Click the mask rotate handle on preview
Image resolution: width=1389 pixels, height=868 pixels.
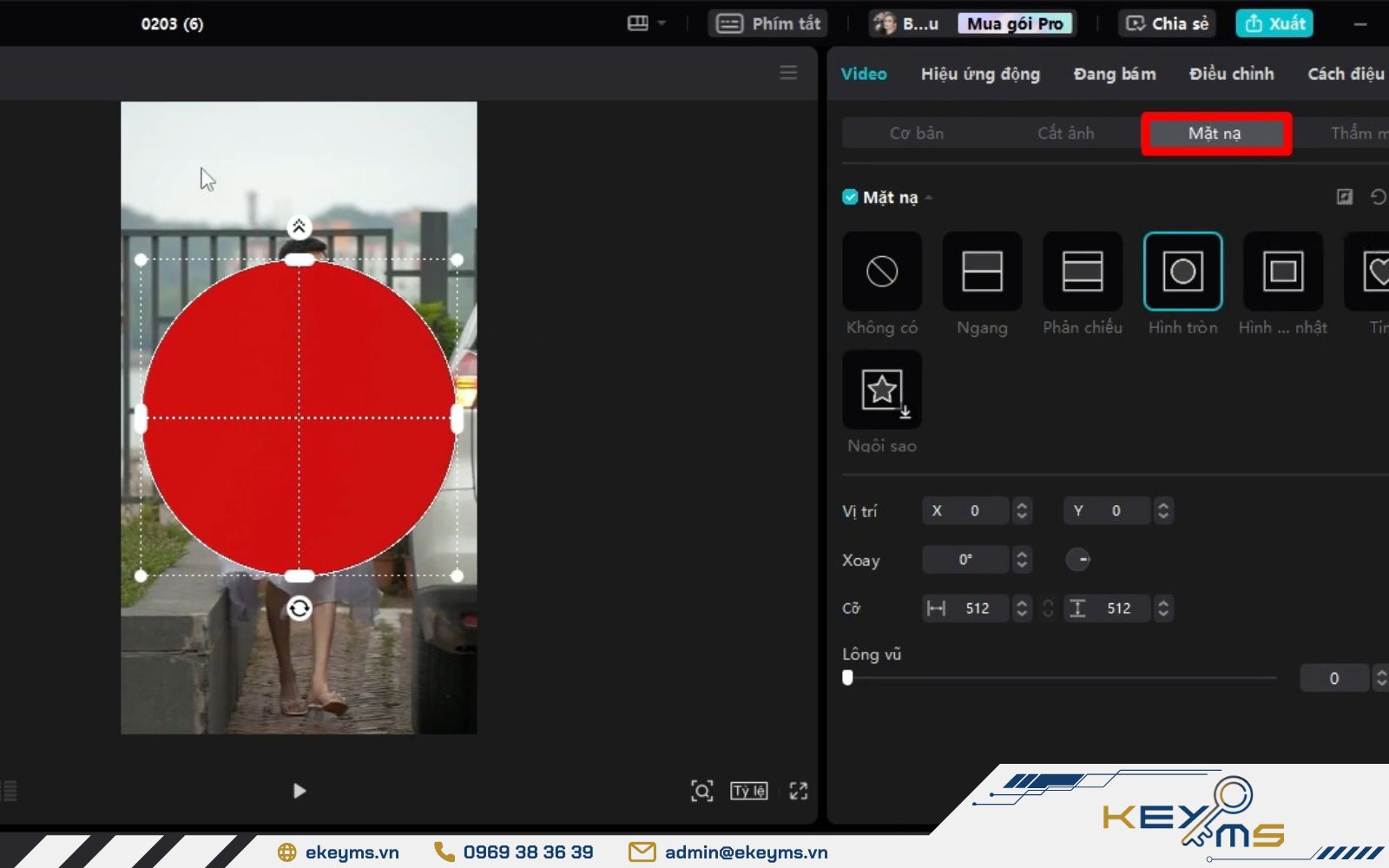(x=299, y=608)
